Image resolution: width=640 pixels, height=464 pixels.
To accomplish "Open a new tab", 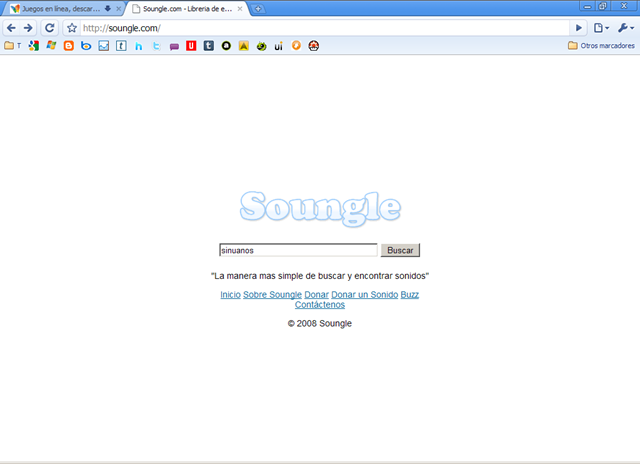I will point(258,9).
